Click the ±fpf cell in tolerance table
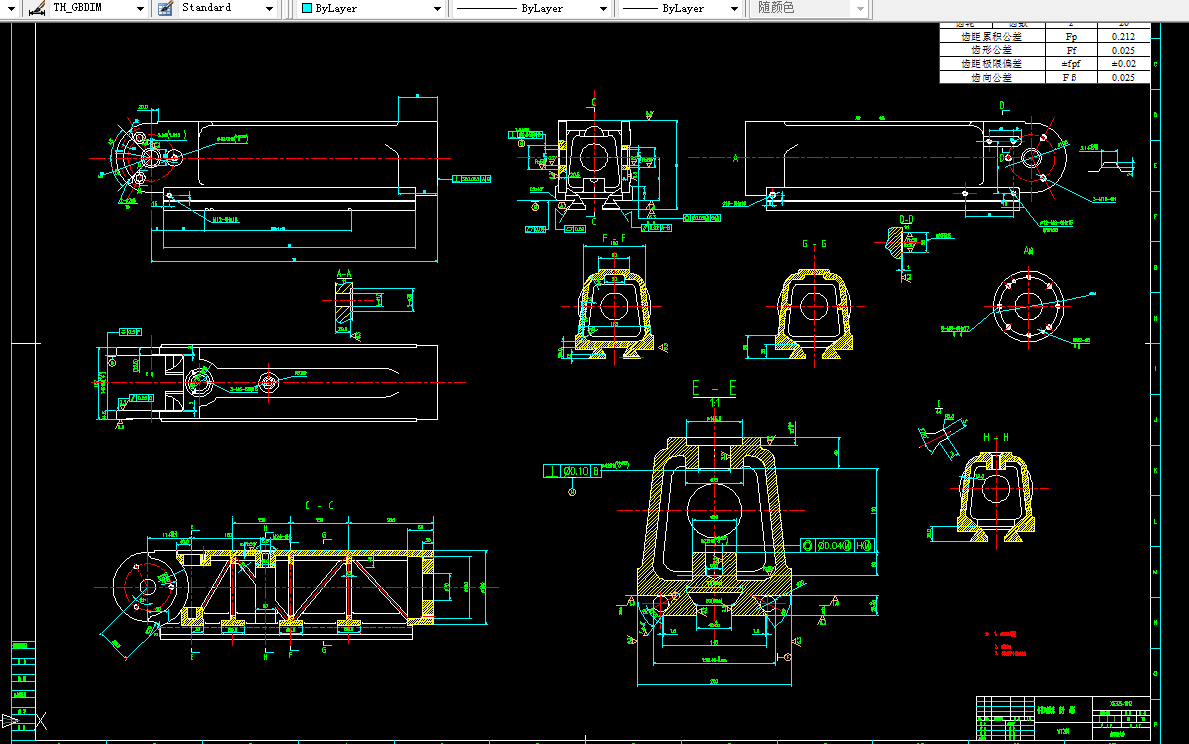 1069,63
